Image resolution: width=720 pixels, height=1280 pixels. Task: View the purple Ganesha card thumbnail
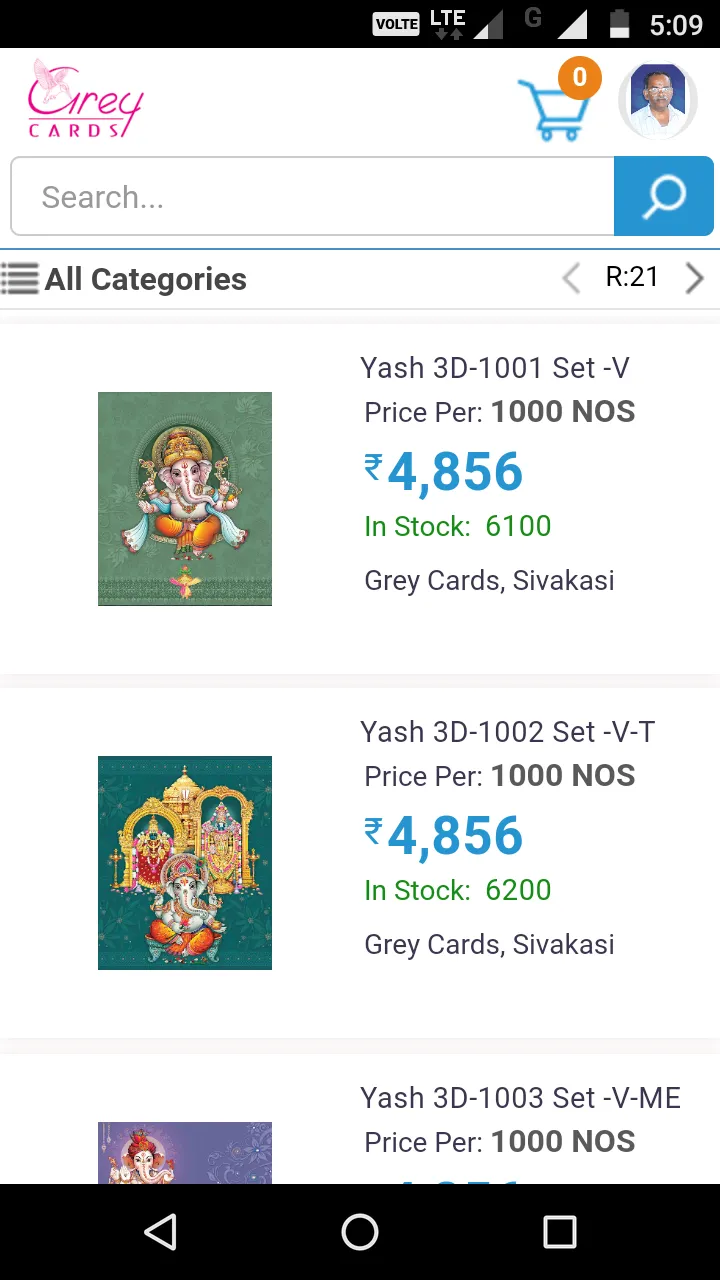[x=185, y=1153]
